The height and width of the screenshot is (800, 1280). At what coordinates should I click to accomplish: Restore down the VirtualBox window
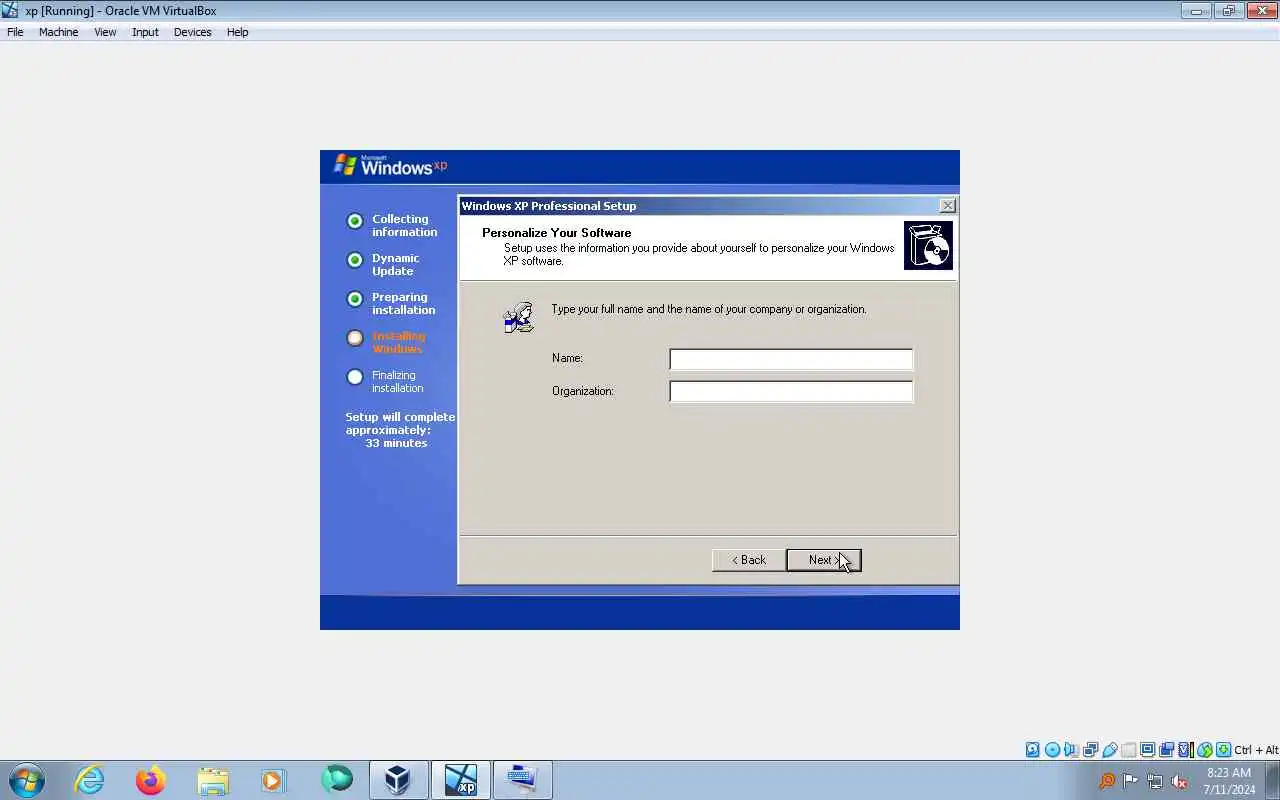click(1229, 11)
